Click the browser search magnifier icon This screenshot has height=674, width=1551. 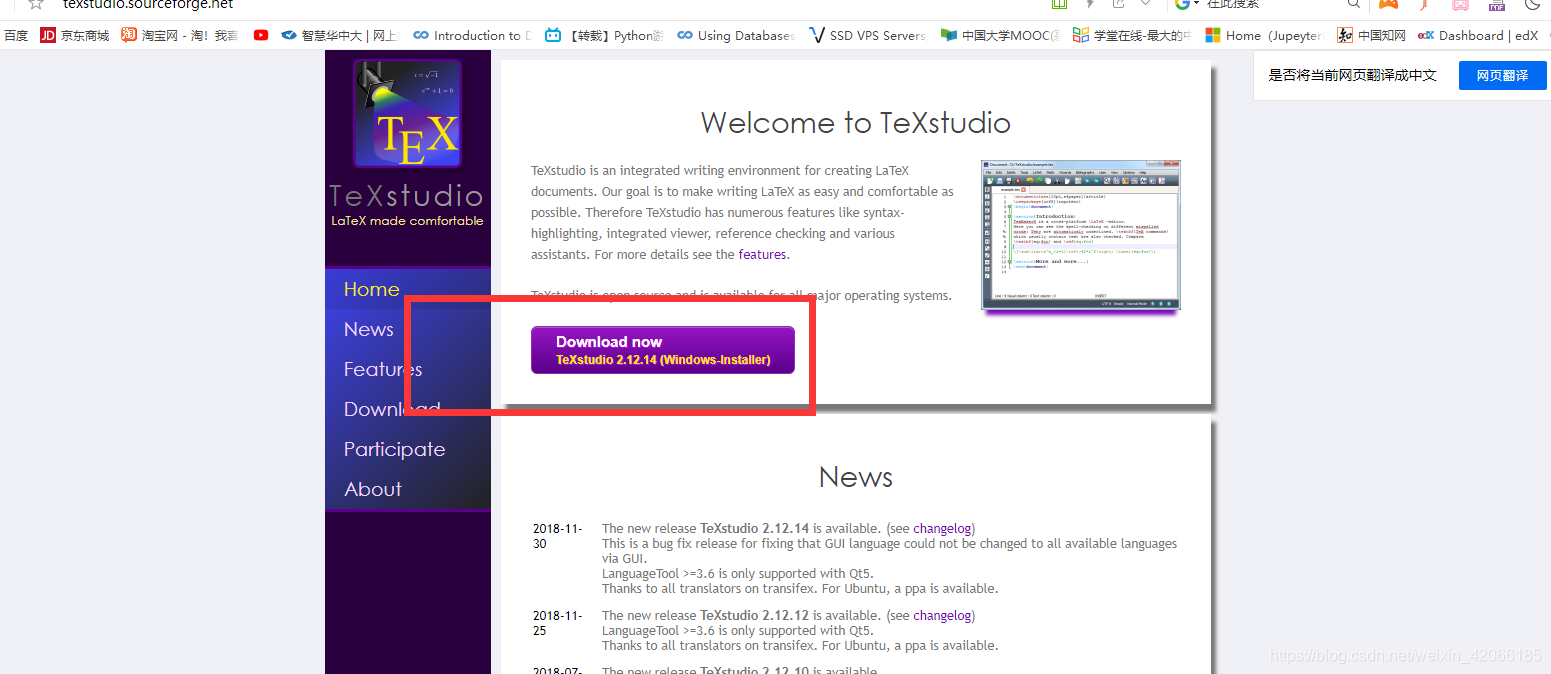click(x=1352, y=4)
